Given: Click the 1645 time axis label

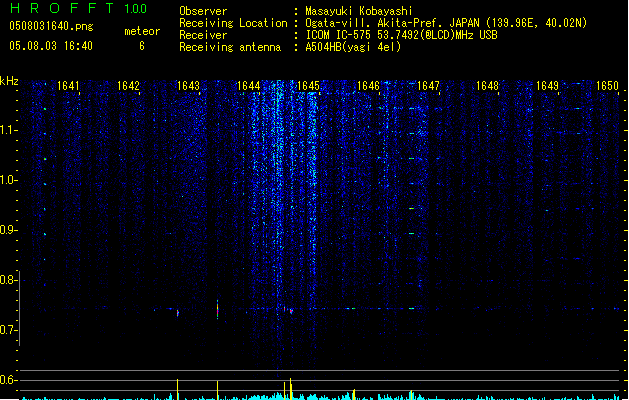Looking at the screenshot, I should click(x=308, y=85).
